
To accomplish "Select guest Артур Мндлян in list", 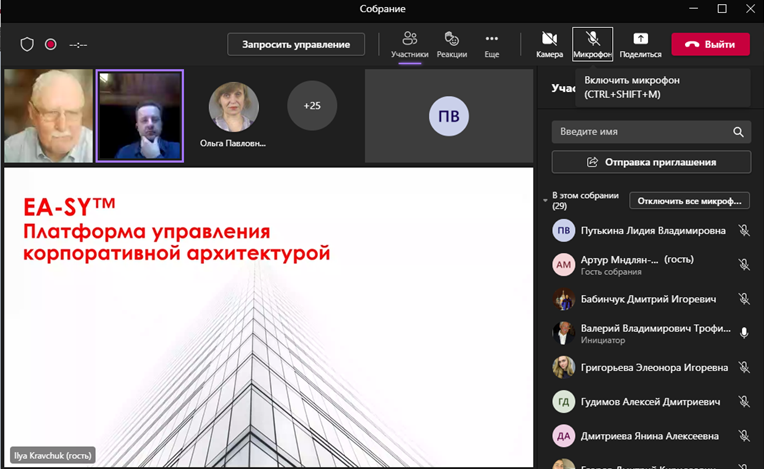I will 651,264.
